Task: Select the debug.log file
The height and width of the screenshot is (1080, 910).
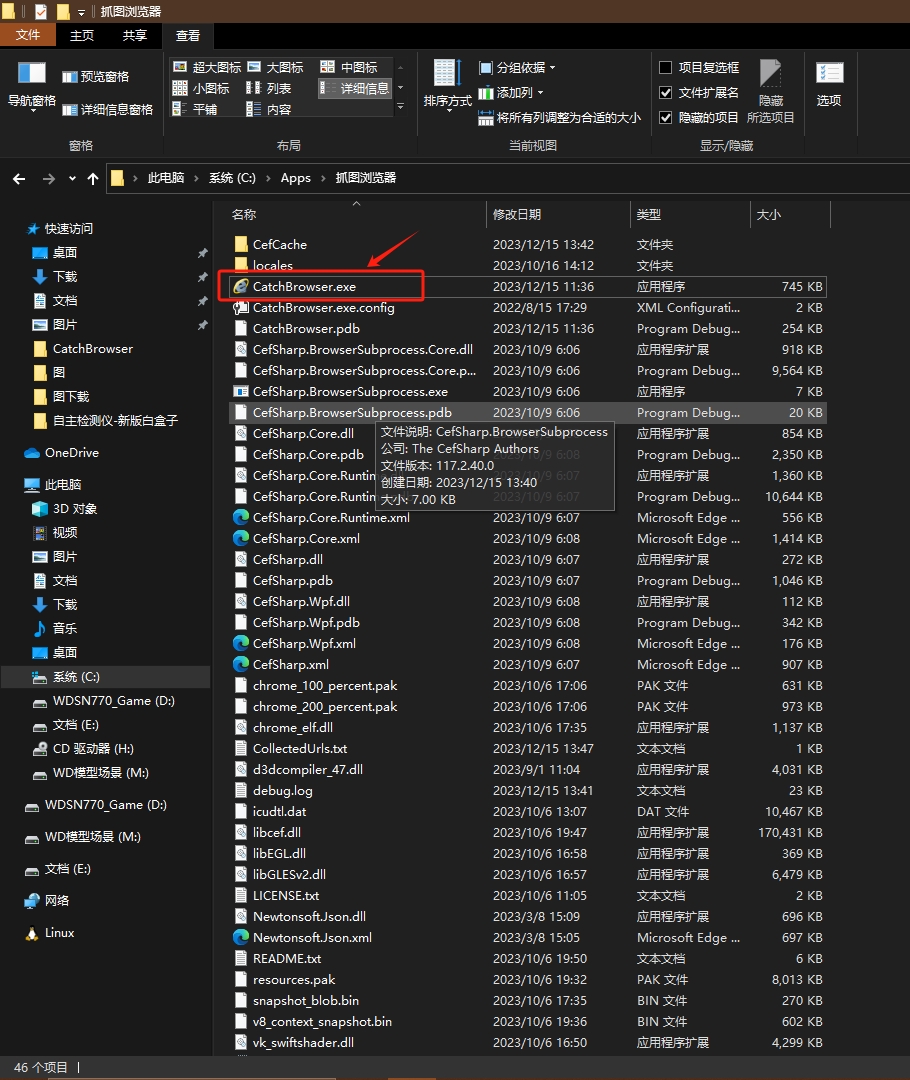Action: pos(527,790)
